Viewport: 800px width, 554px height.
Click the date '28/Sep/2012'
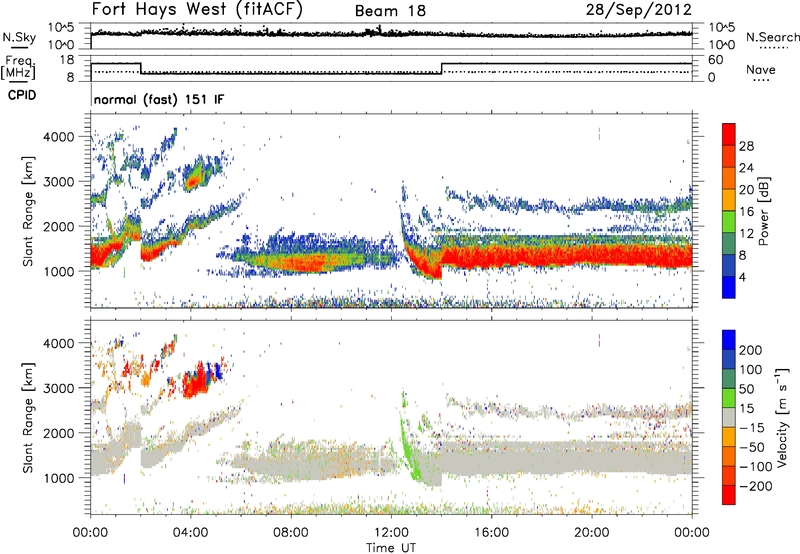point(639,10)
